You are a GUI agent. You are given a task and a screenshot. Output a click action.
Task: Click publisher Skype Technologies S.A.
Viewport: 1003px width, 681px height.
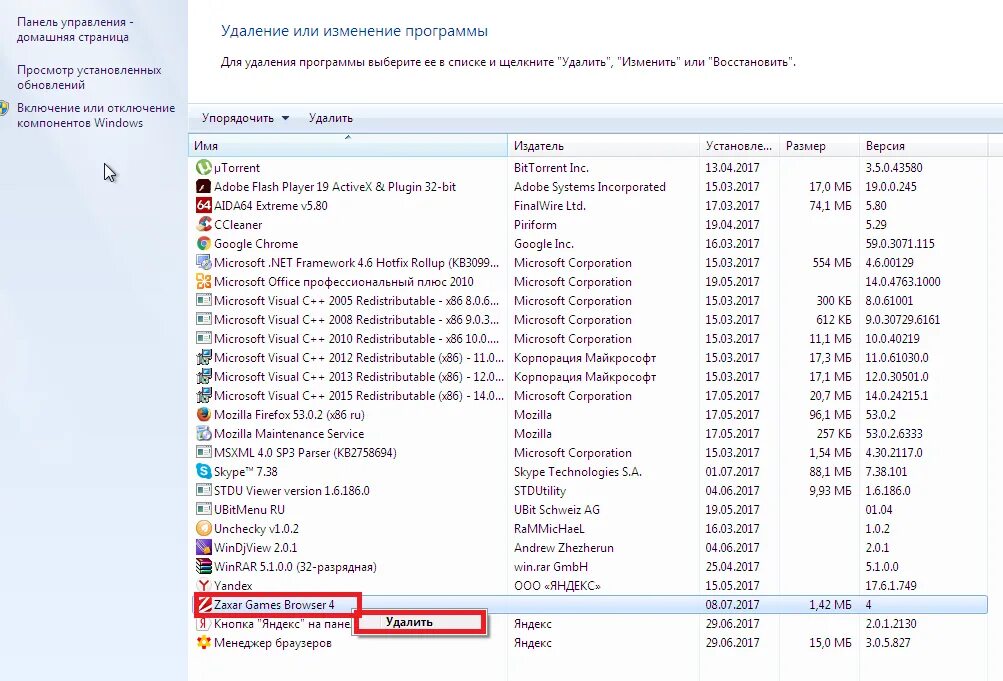578,471
